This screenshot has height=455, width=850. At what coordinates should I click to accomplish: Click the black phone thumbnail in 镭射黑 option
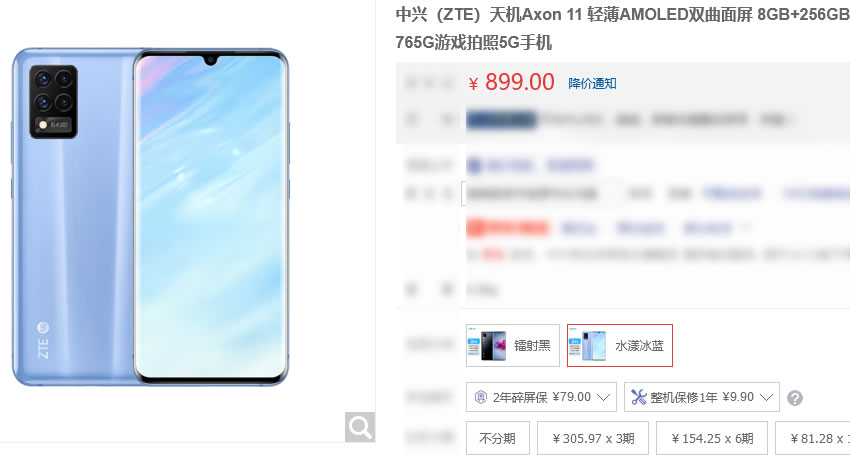[x=487, y=345]
